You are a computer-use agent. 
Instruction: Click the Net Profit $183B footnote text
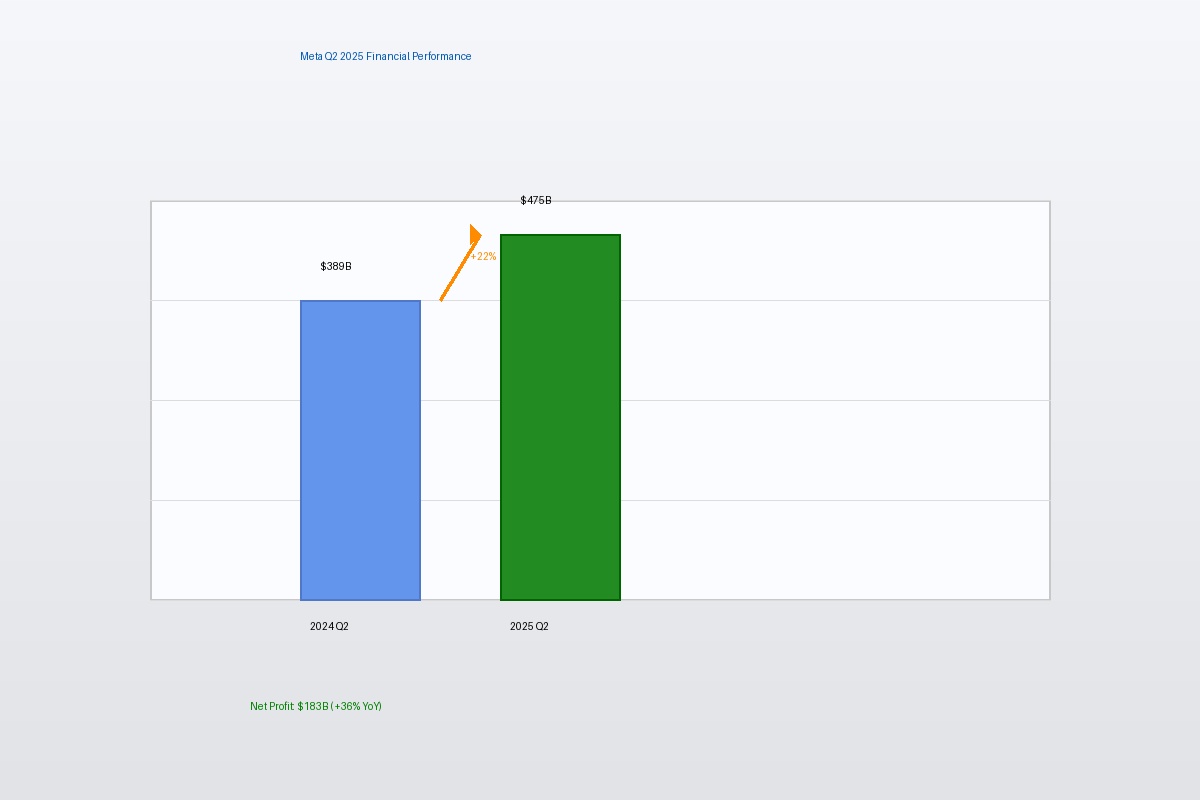[x=316, y=707]
